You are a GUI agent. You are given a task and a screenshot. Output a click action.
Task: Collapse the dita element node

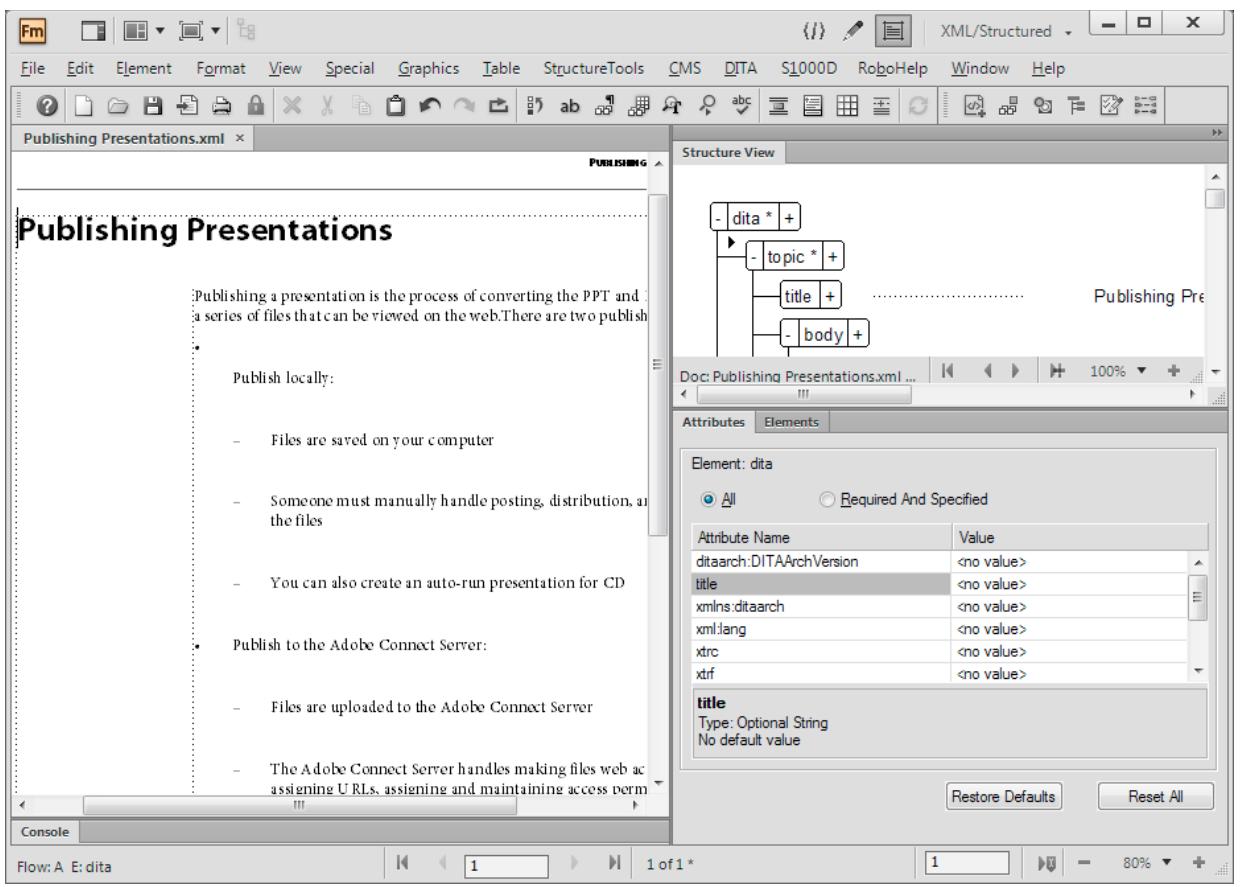pos(716,216)
